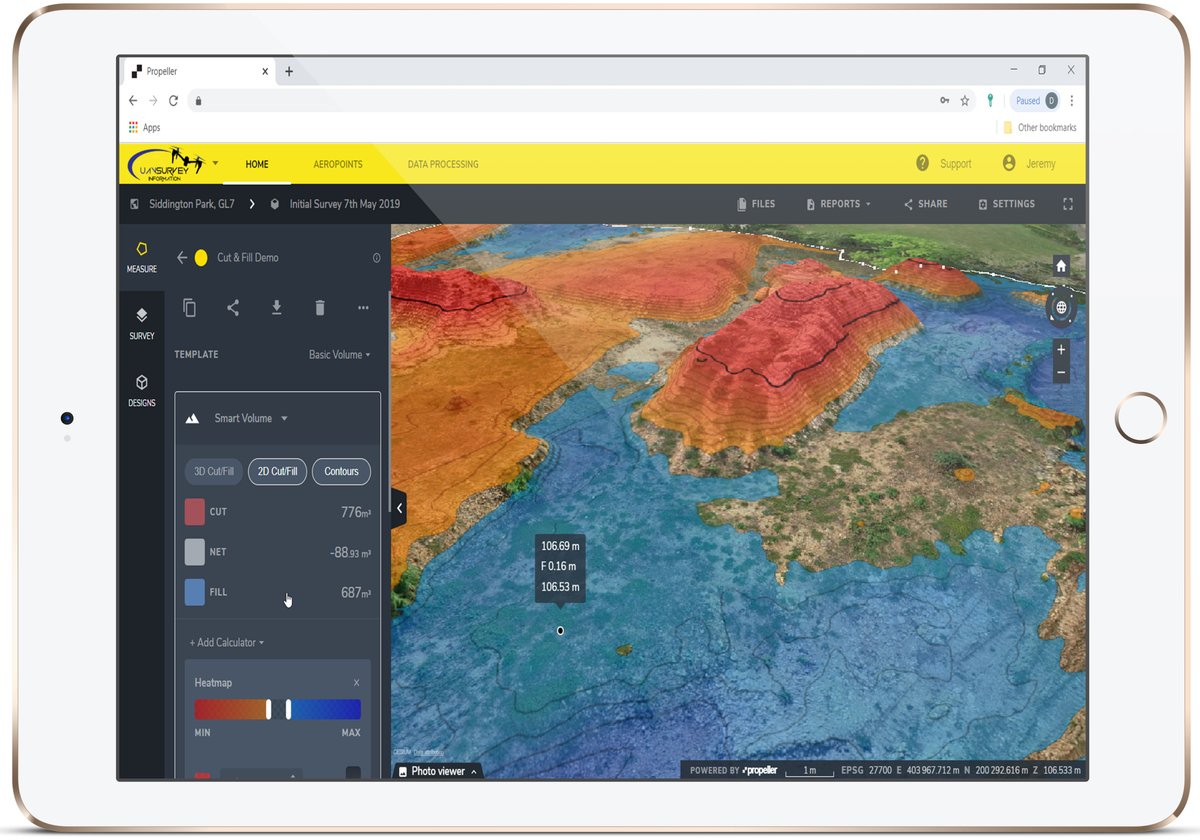Open Support help link

pyautogui.click(x=944, y=164)
